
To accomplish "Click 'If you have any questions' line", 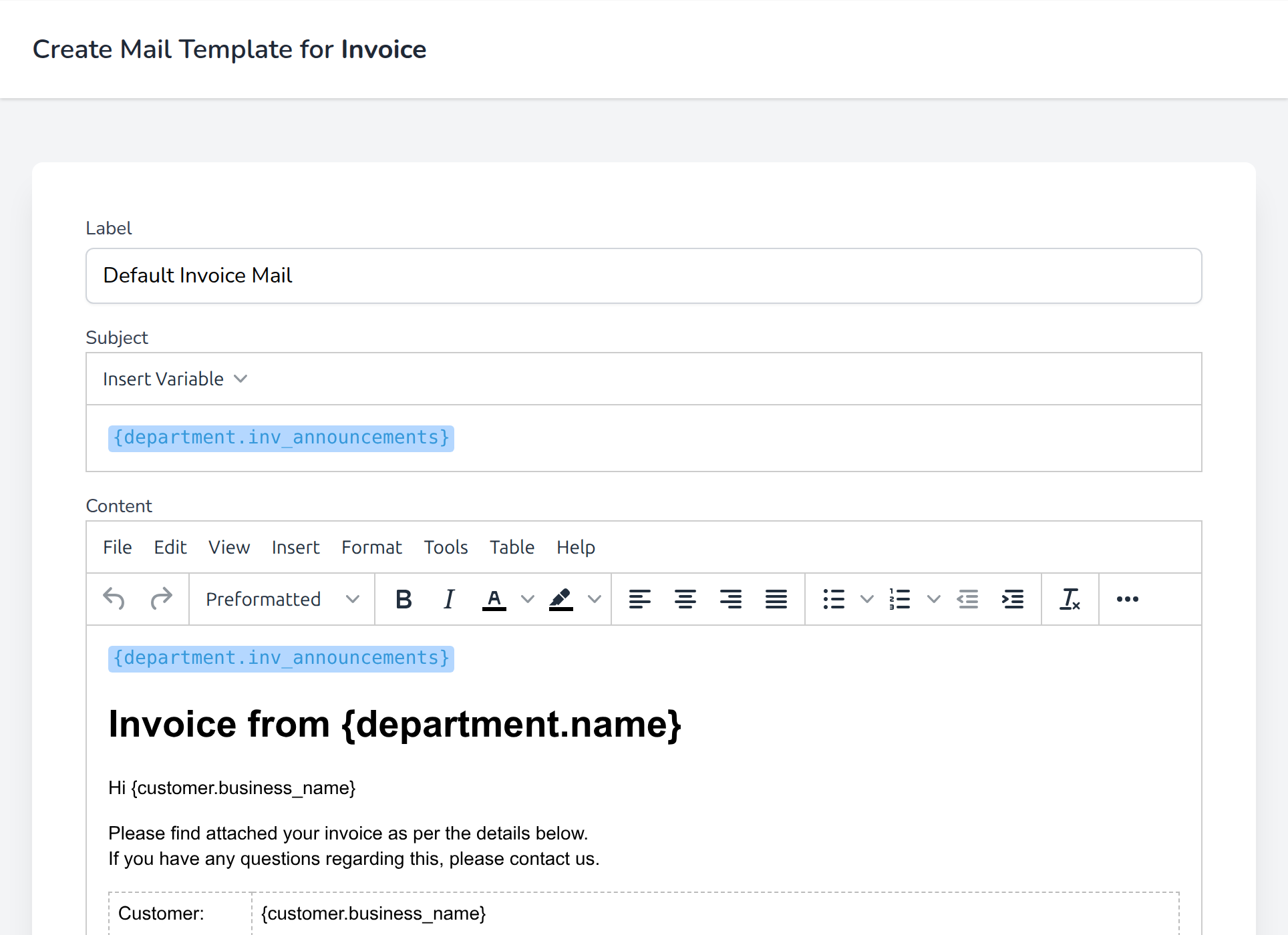I will point(354,859).
